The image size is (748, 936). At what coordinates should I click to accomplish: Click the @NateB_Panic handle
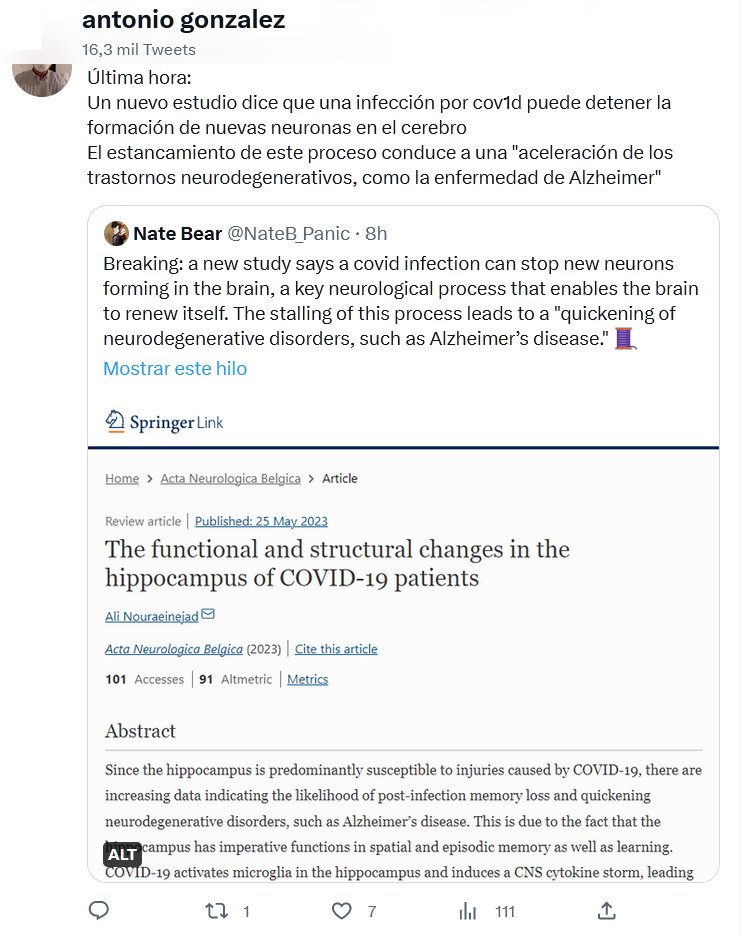pyautogui.click(x=289, y=234)
